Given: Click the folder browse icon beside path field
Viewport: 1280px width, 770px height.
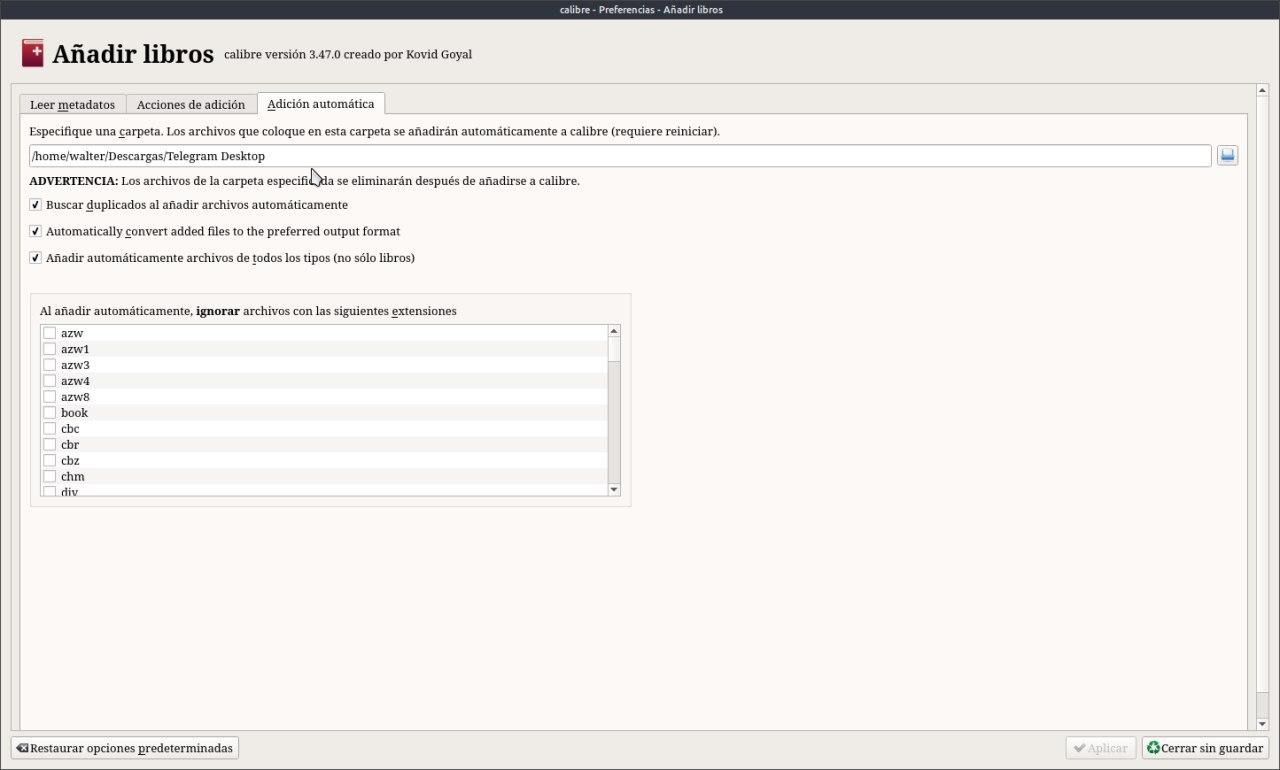Looking at the screenshot, I should 1227,156.
